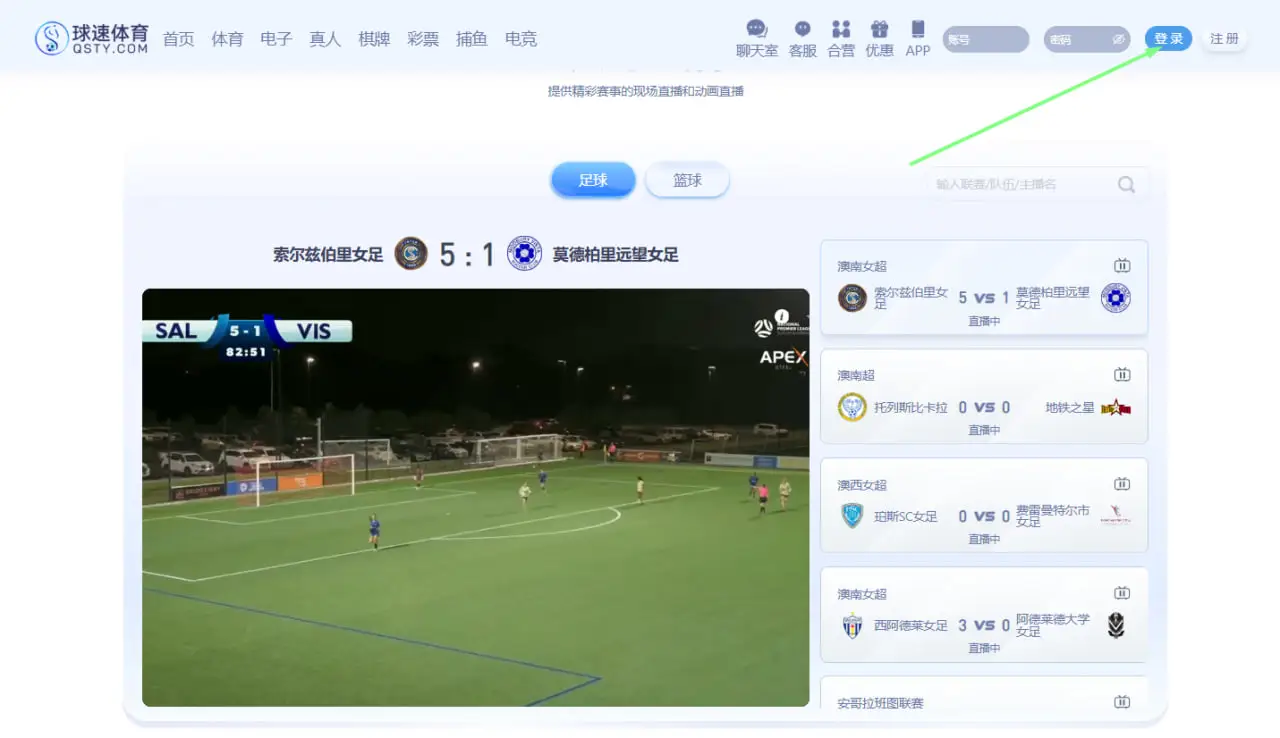
Task: Click the 优惠 gift promotions icon
Action: (879, 29)
